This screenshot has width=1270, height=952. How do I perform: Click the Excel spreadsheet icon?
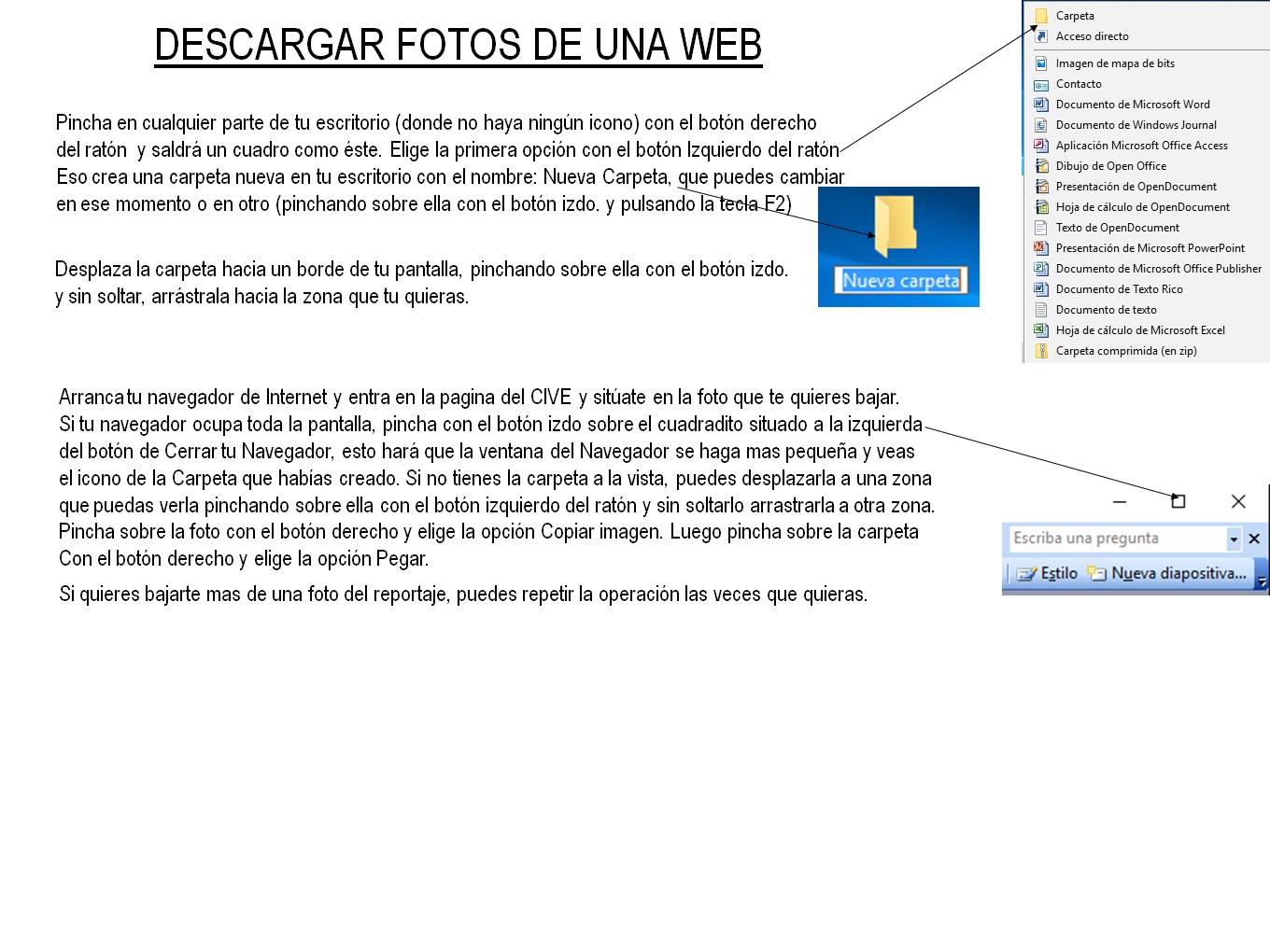pos(1041,330)
